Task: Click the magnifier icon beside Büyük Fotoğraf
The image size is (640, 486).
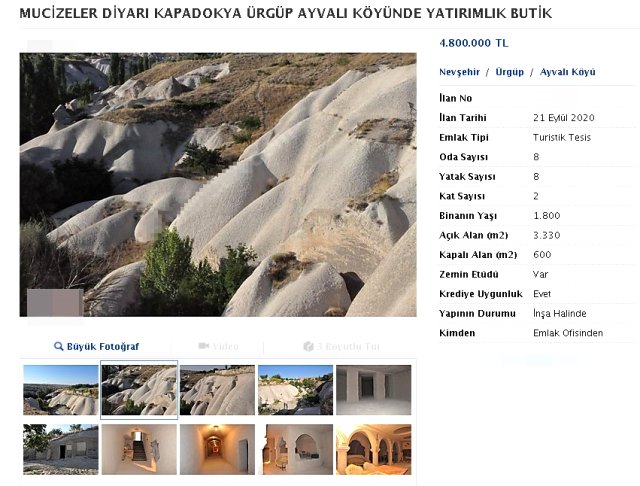Action: pos(59,346)
